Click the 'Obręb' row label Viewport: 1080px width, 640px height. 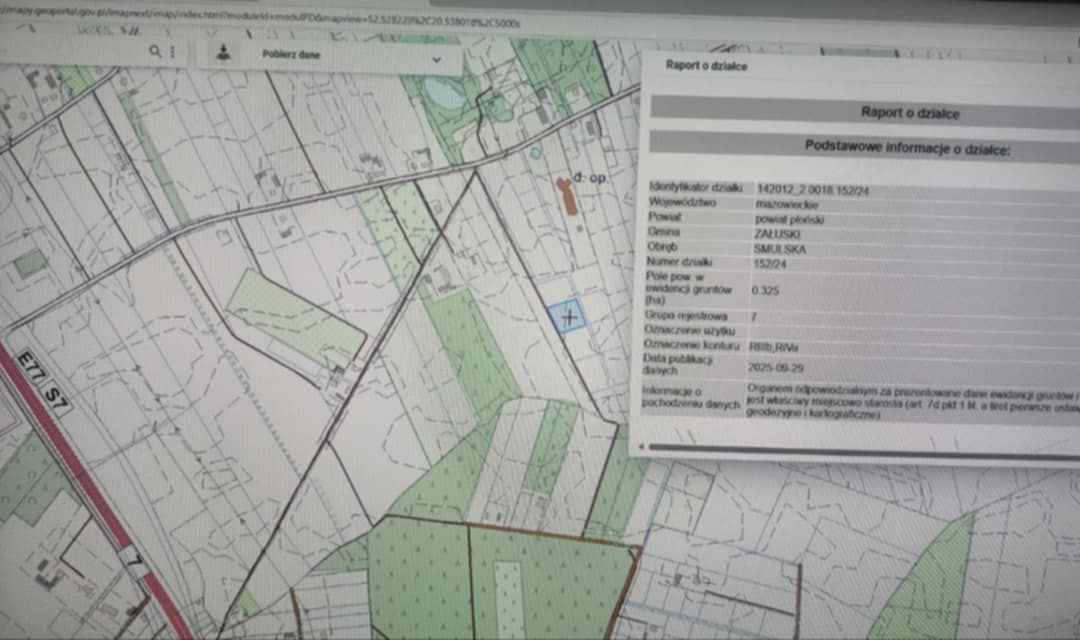point(662,246)
